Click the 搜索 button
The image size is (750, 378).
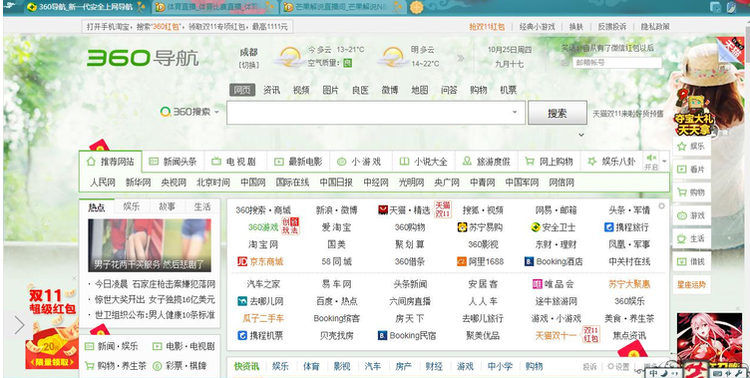[x=557, y=113]
